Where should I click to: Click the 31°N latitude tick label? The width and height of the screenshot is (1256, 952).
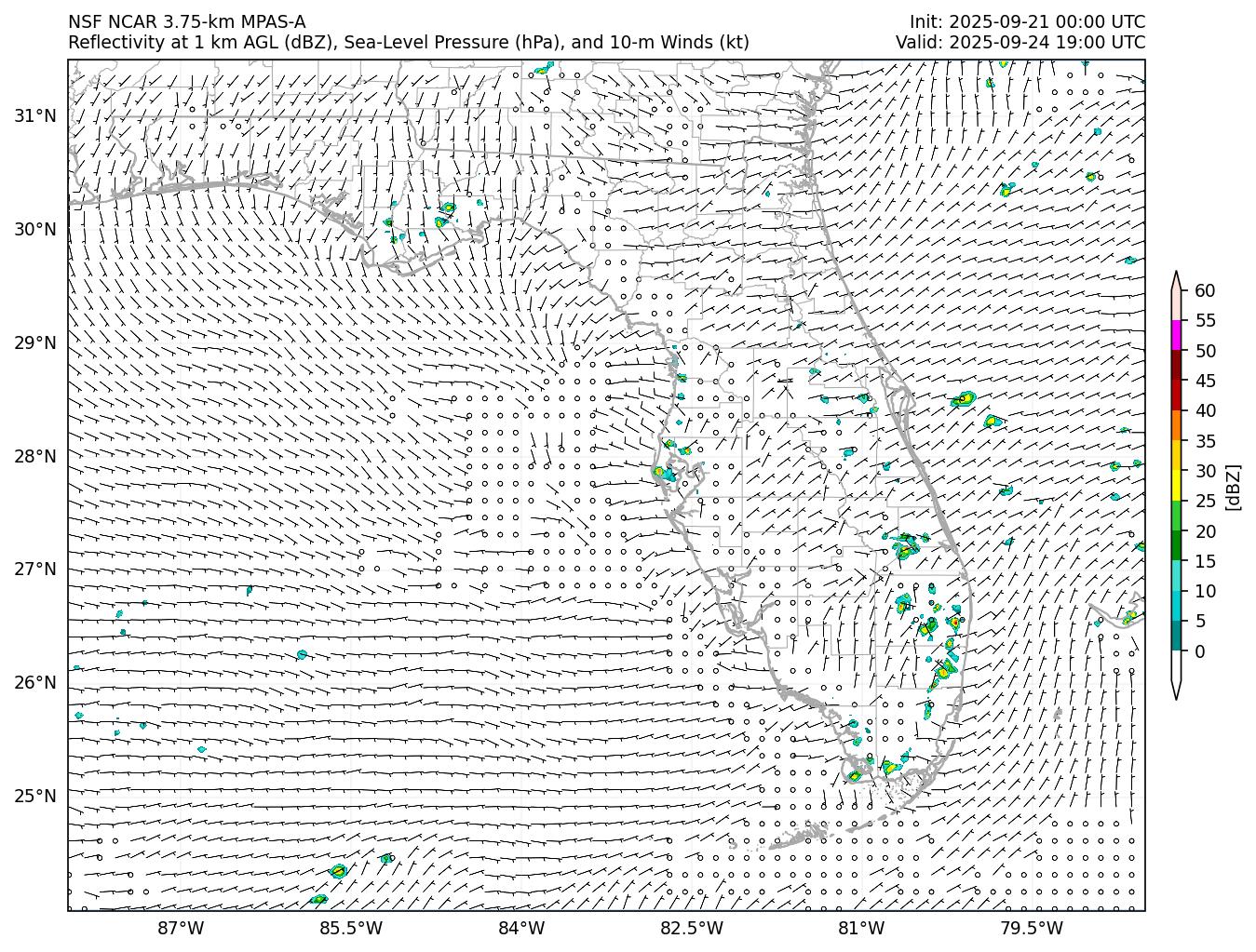point(35,116)
